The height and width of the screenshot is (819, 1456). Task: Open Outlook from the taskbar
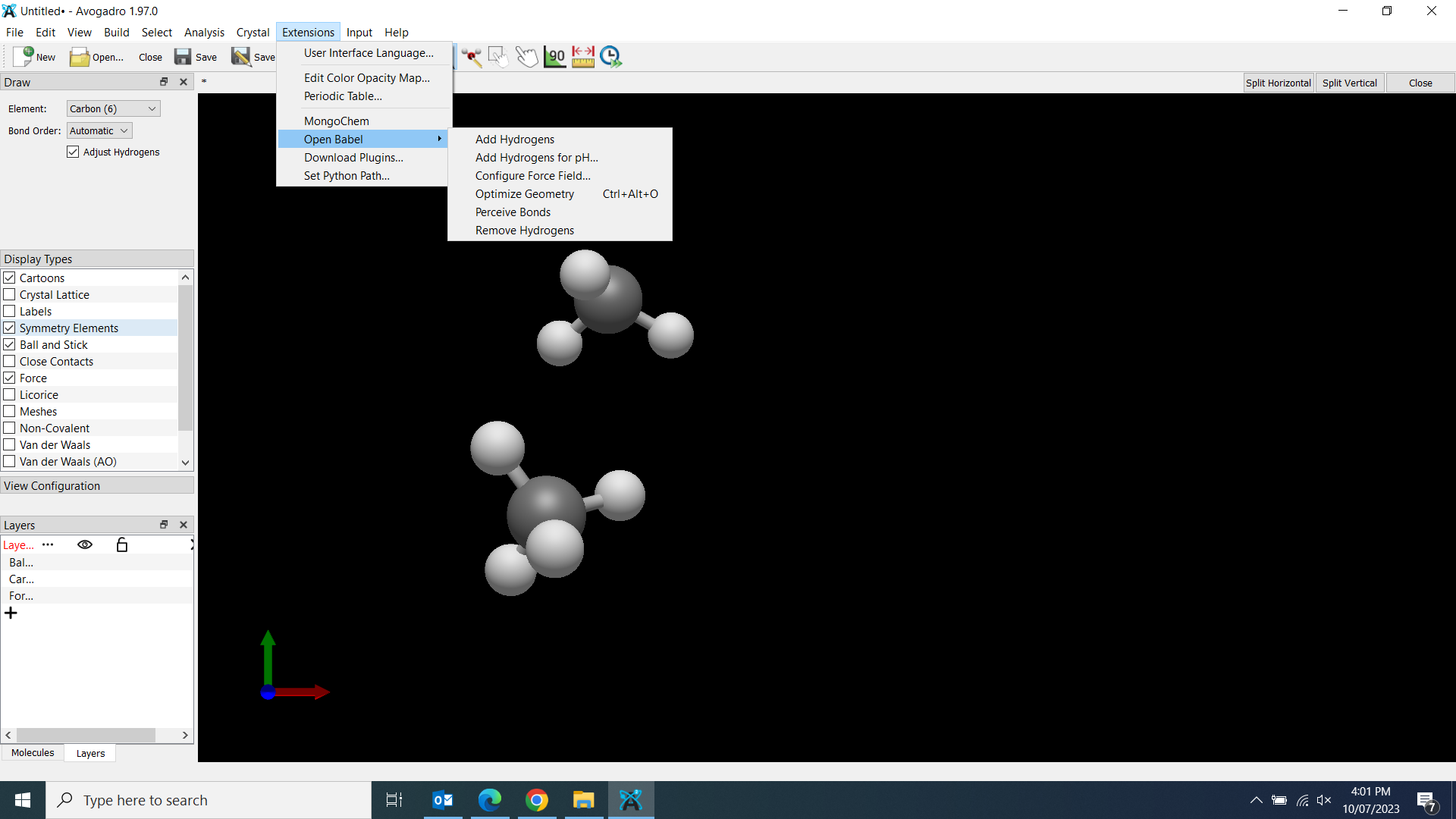coord(443,800)
